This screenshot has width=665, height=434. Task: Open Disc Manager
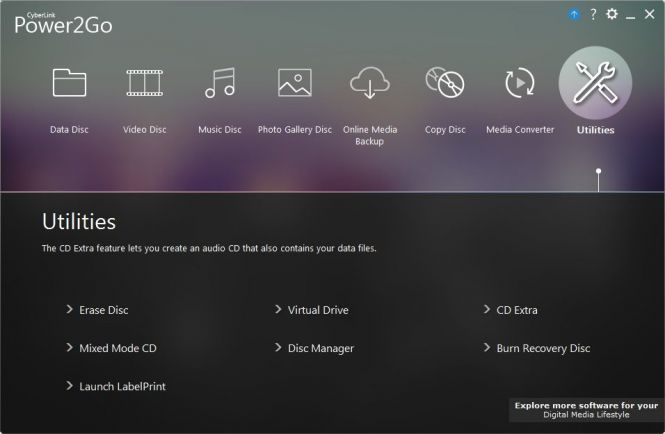[321, 348]
